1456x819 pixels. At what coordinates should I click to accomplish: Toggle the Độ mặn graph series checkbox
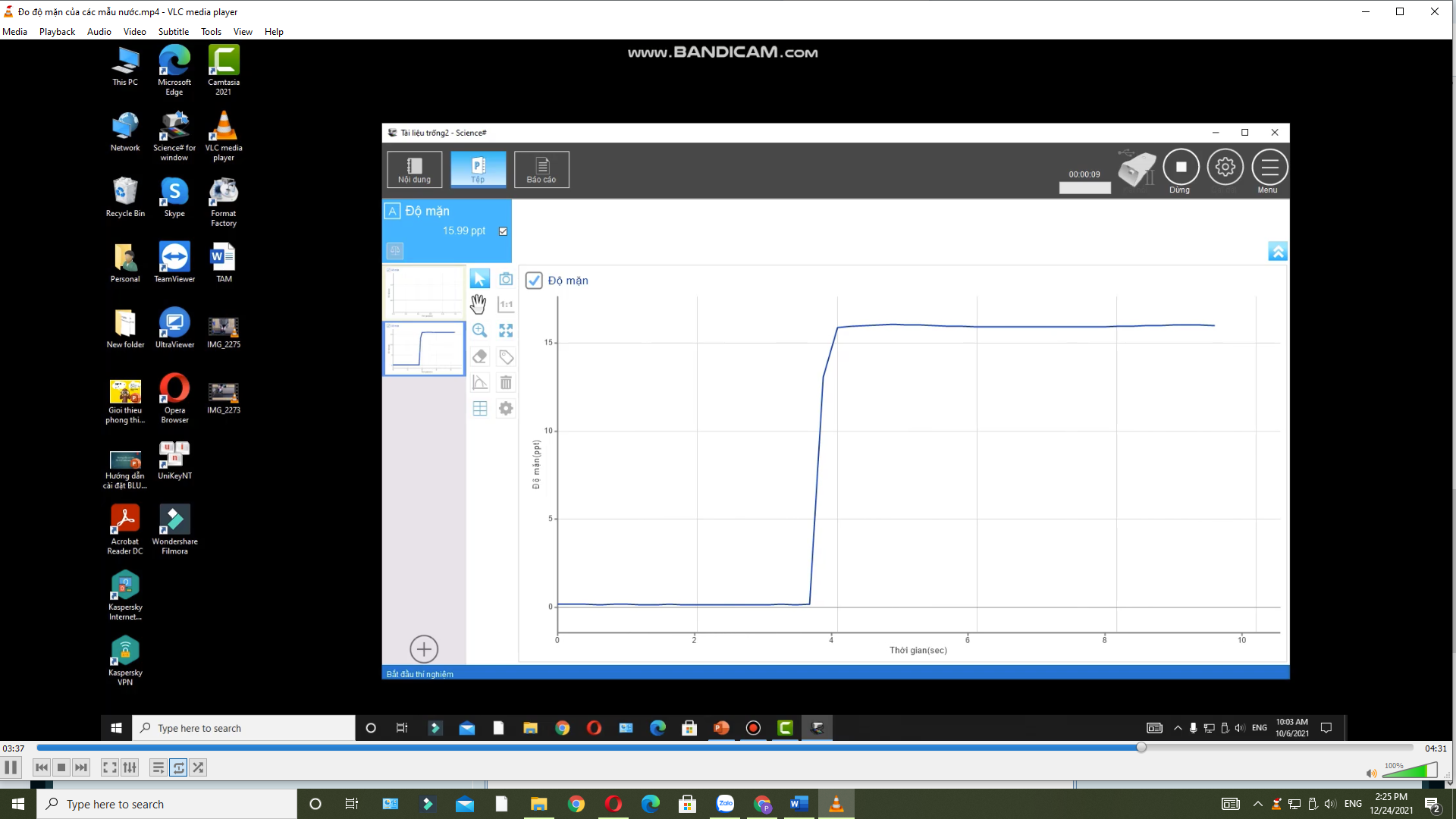coord(534,281)
